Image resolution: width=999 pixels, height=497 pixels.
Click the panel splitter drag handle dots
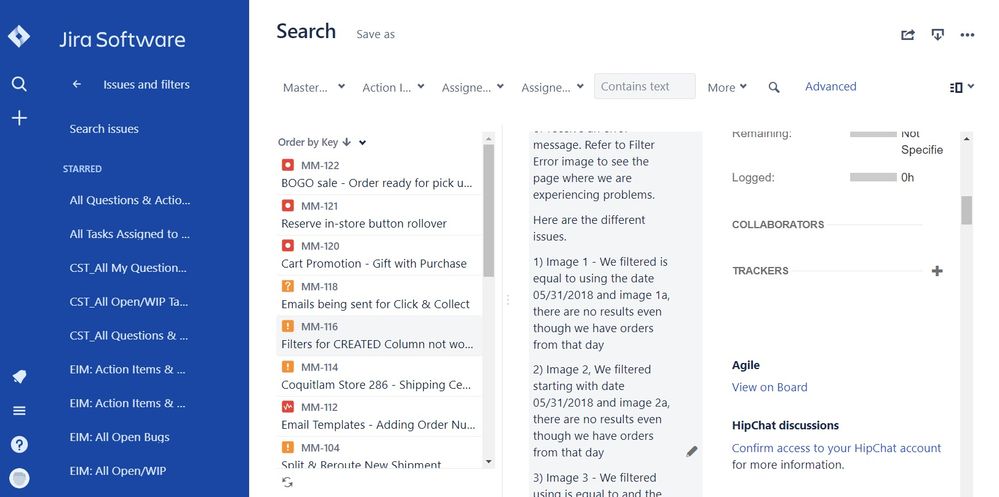[508, 299]
